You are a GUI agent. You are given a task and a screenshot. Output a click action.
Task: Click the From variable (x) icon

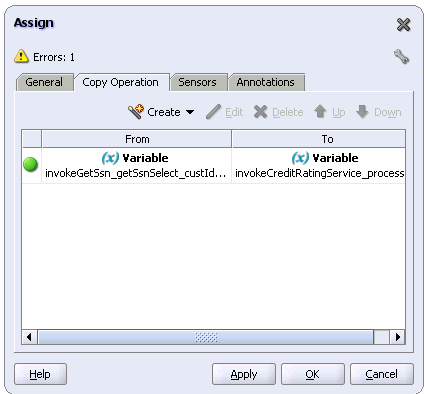tap(110, 158)
